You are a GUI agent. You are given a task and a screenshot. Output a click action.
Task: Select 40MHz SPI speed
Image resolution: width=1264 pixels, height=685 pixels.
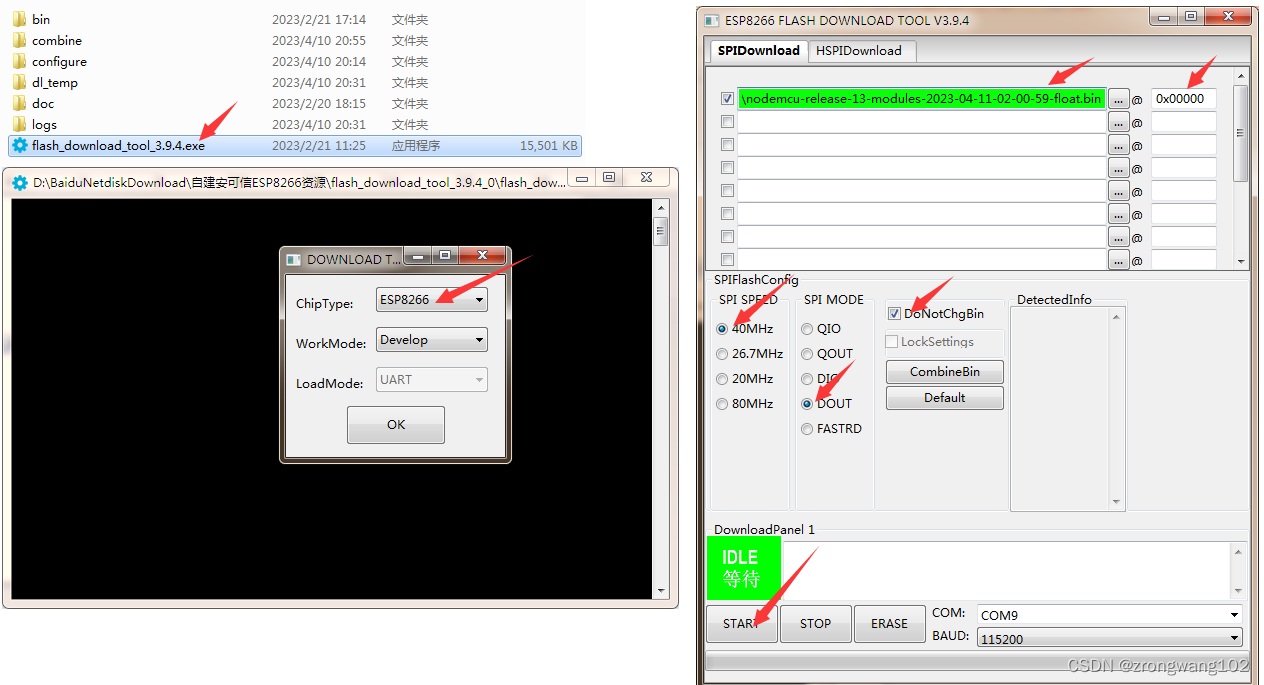click(722, 329)
